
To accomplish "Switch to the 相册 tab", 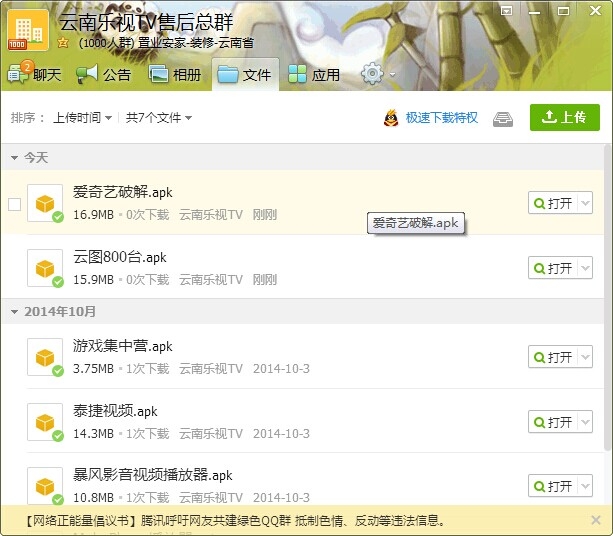I will 175,74.
